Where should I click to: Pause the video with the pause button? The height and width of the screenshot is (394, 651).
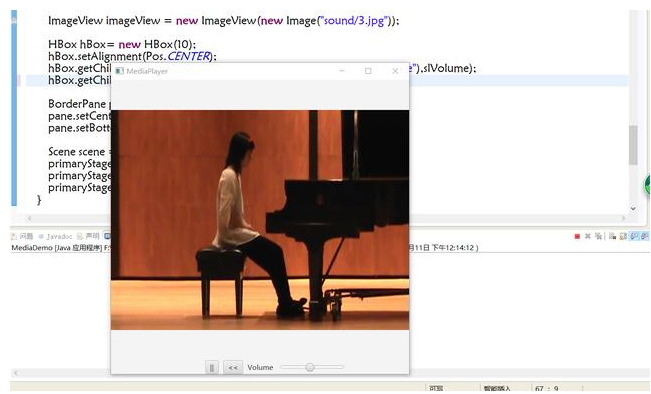click(212, 367)
